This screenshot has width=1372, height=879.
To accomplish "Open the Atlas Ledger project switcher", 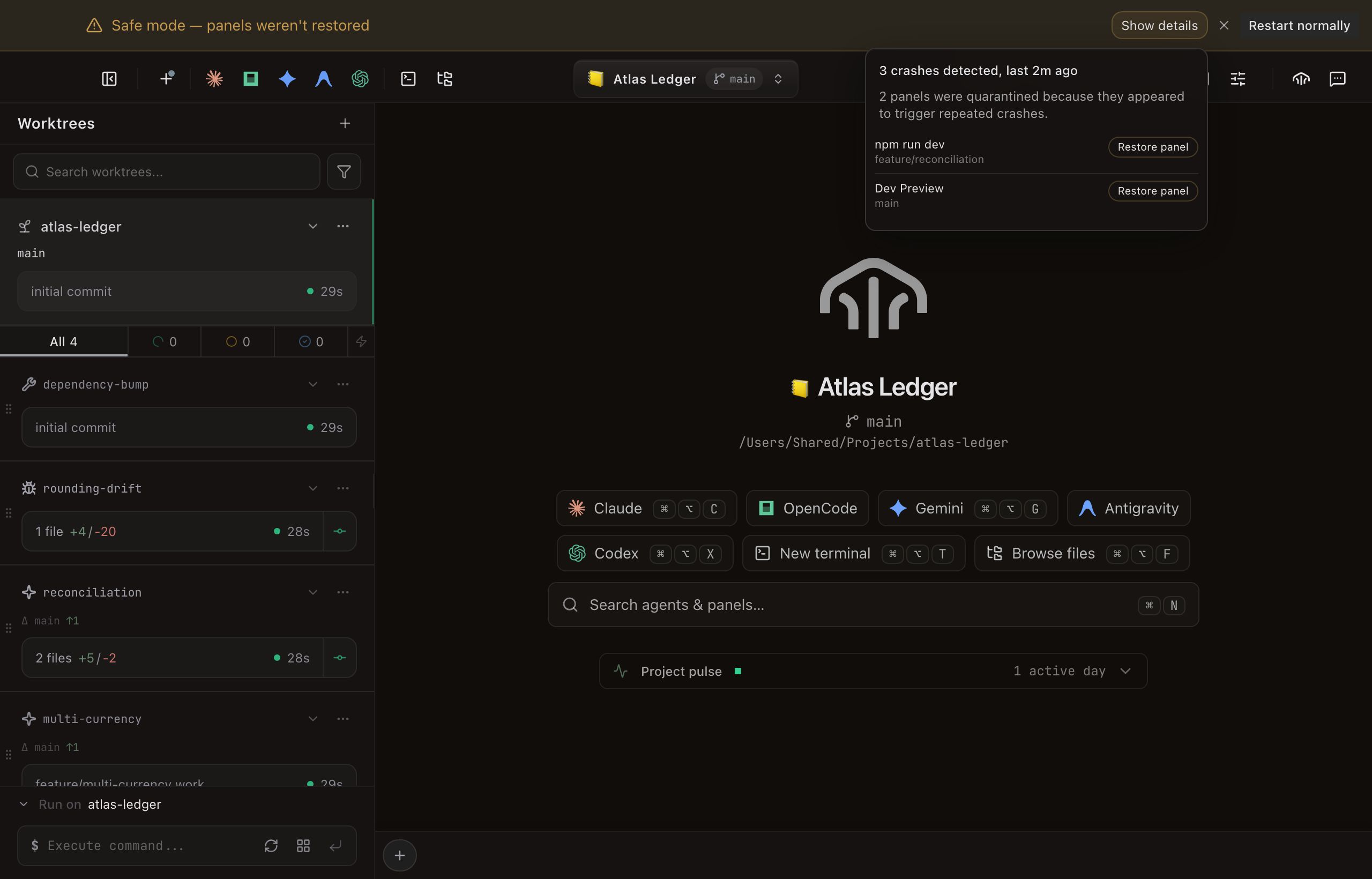I will pyautogui.click(x=685, y=79).
